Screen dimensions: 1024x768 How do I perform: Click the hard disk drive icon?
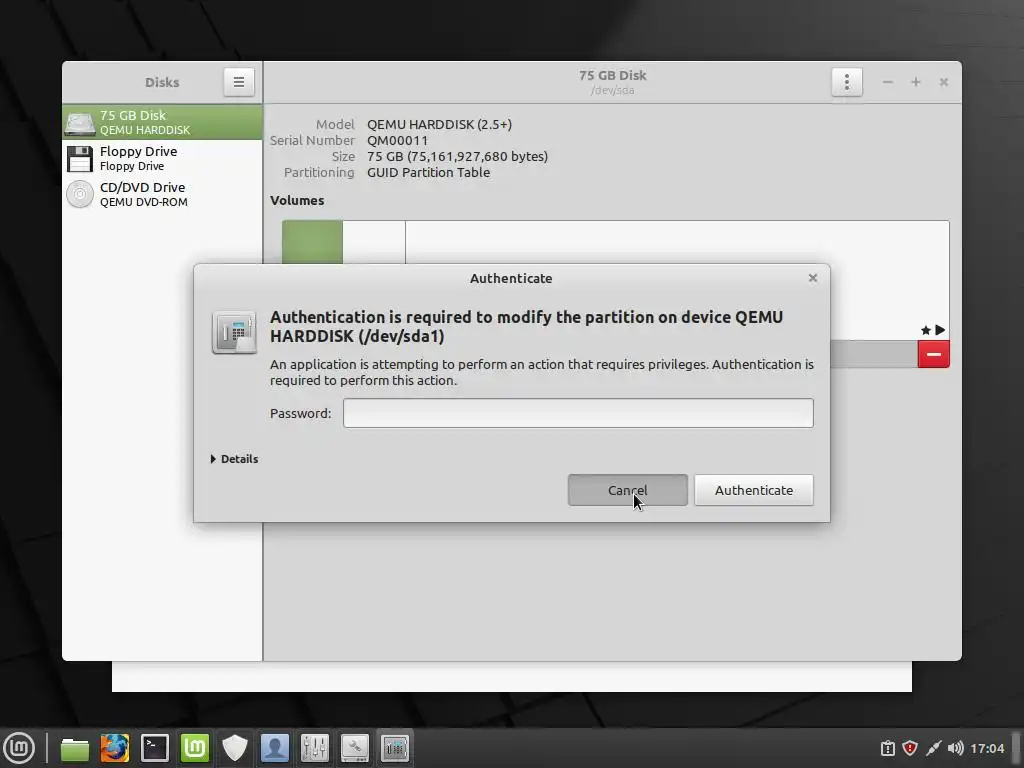pos(80,123)
